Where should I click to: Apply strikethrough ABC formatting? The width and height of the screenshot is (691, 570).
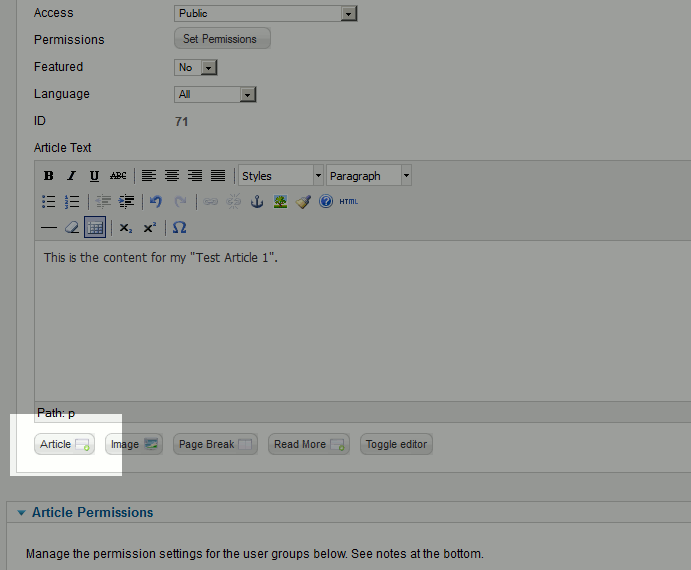pos(118,176)
